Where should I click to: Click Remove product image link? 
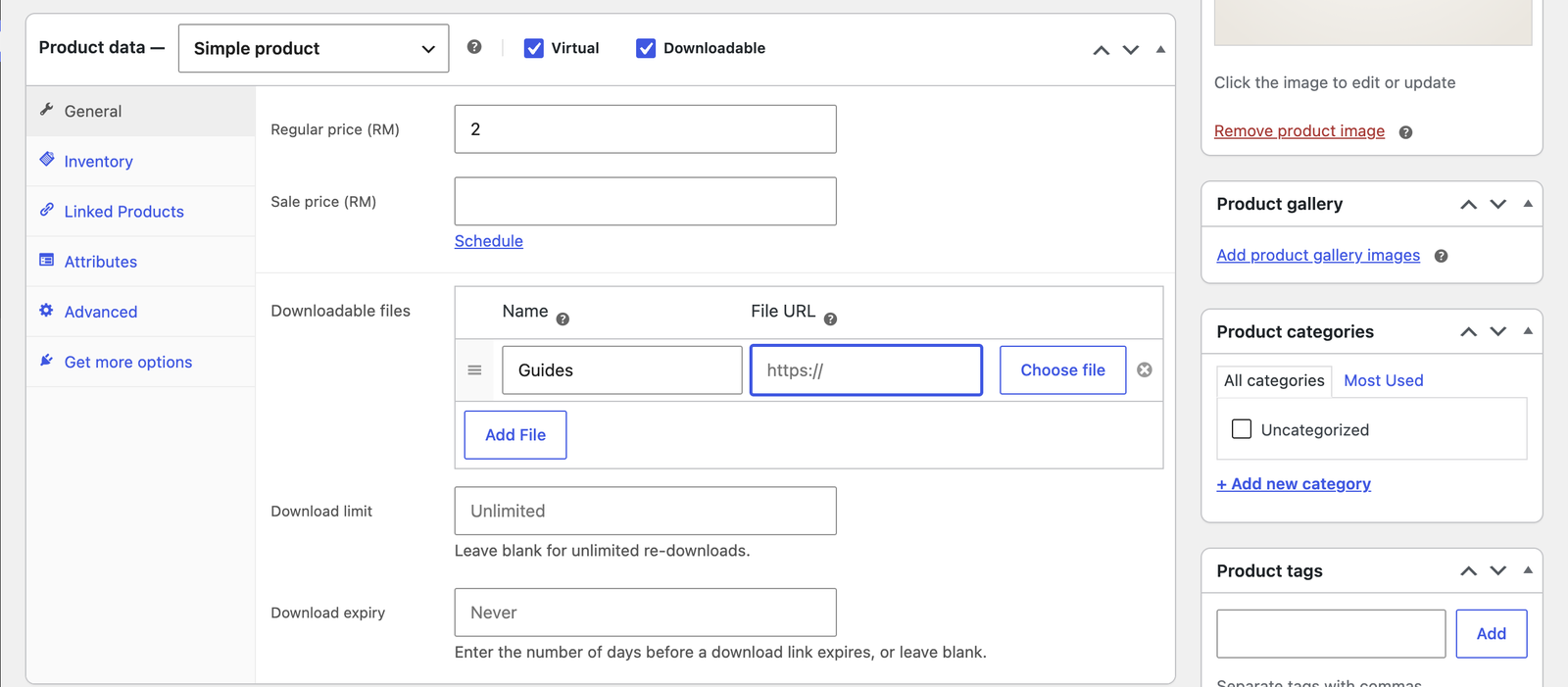[1299, 130]
